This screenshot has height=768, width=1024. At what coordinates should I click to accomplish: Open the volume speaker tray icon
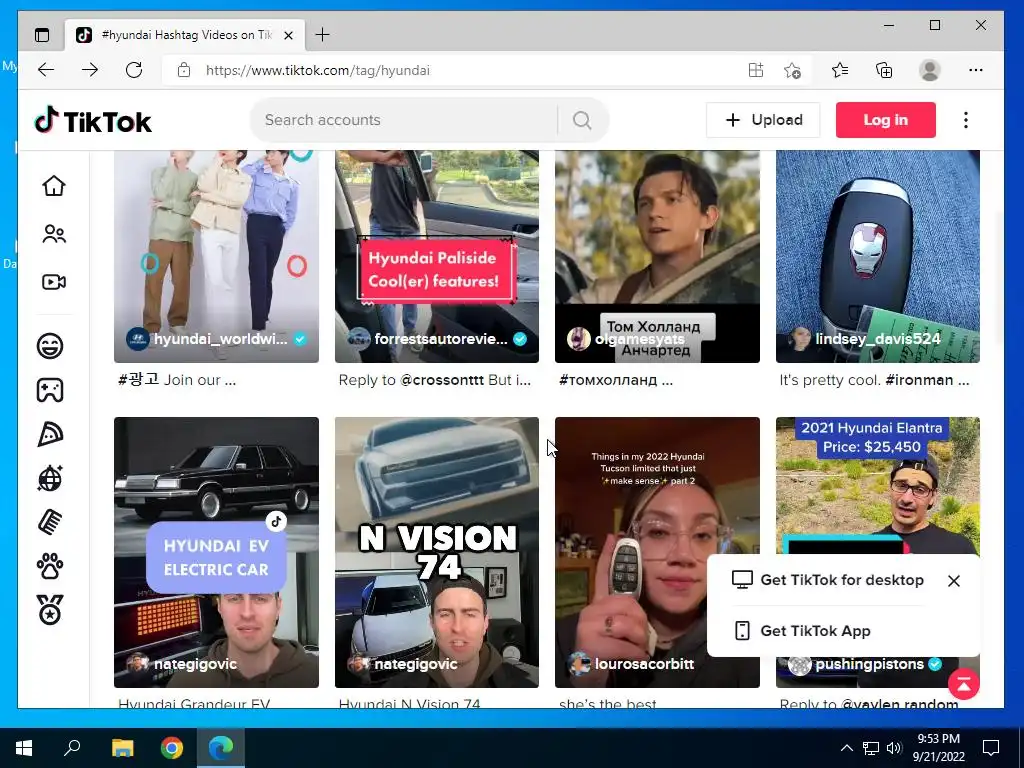(894, 748)
